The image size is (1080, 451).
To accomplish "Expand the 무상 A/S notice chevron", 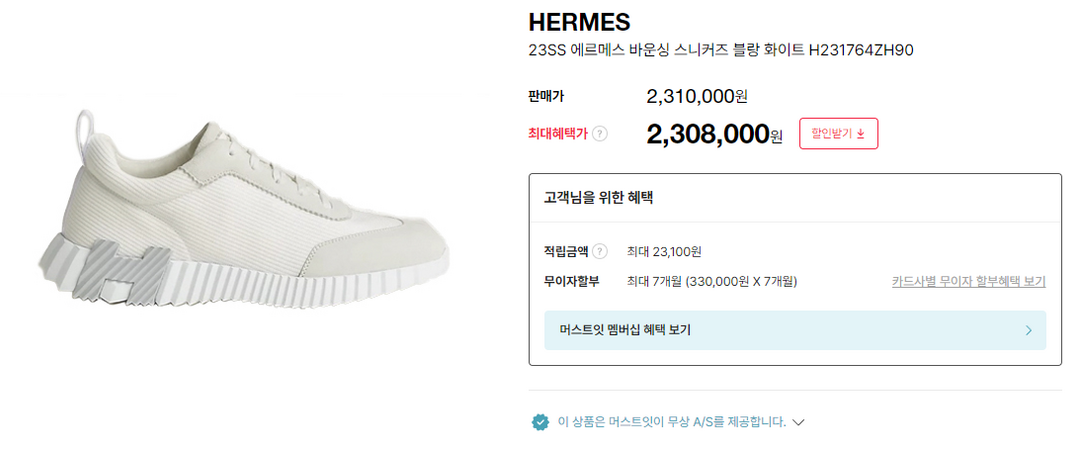I will 798,422.
